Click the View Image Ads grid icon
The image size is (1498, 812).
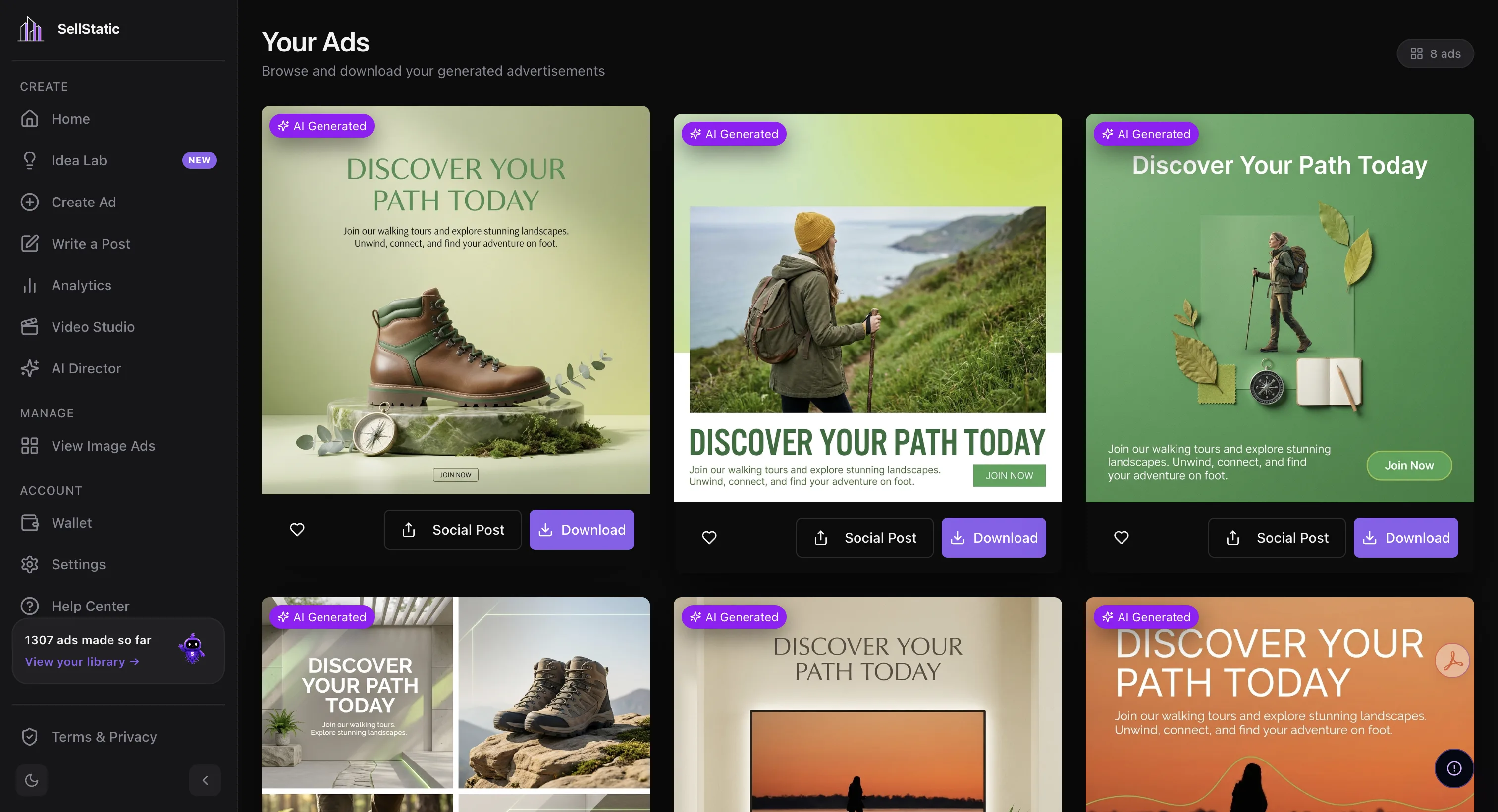[x=30, y=446]
